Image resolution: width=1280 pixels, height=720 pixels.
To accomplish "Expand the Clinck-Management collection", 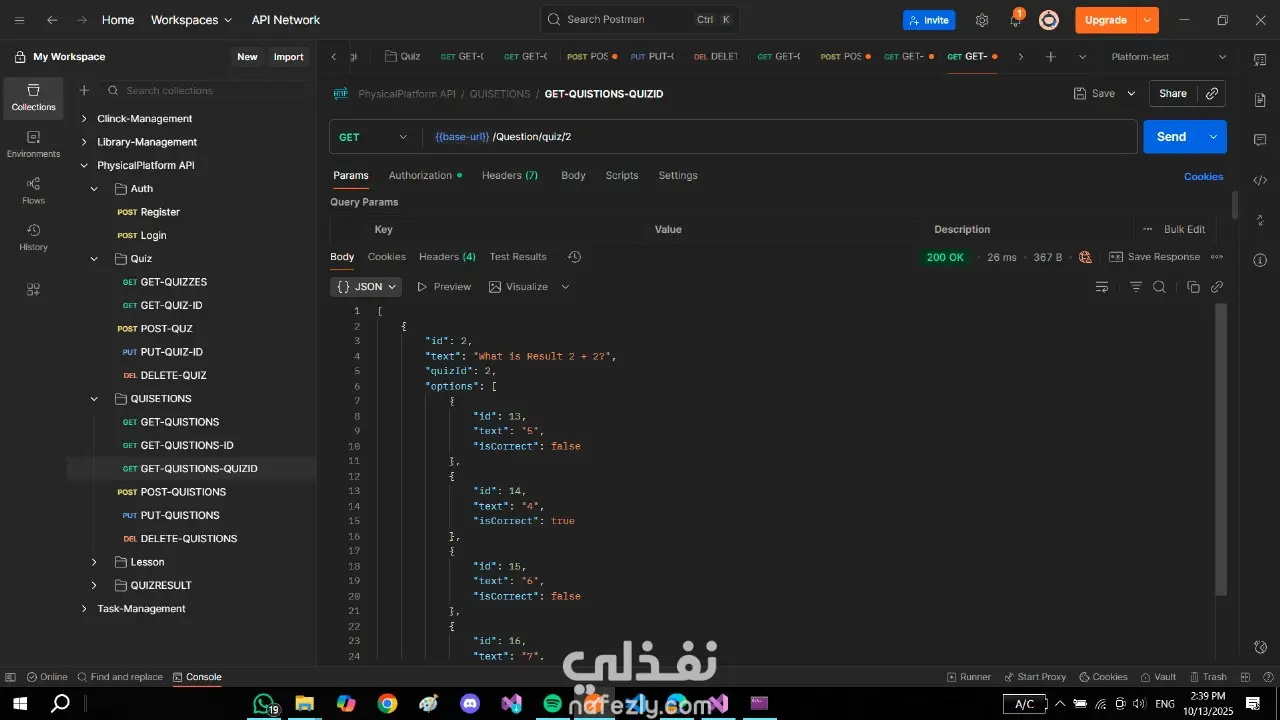I will pyautogui.click(x=84, y=119).
